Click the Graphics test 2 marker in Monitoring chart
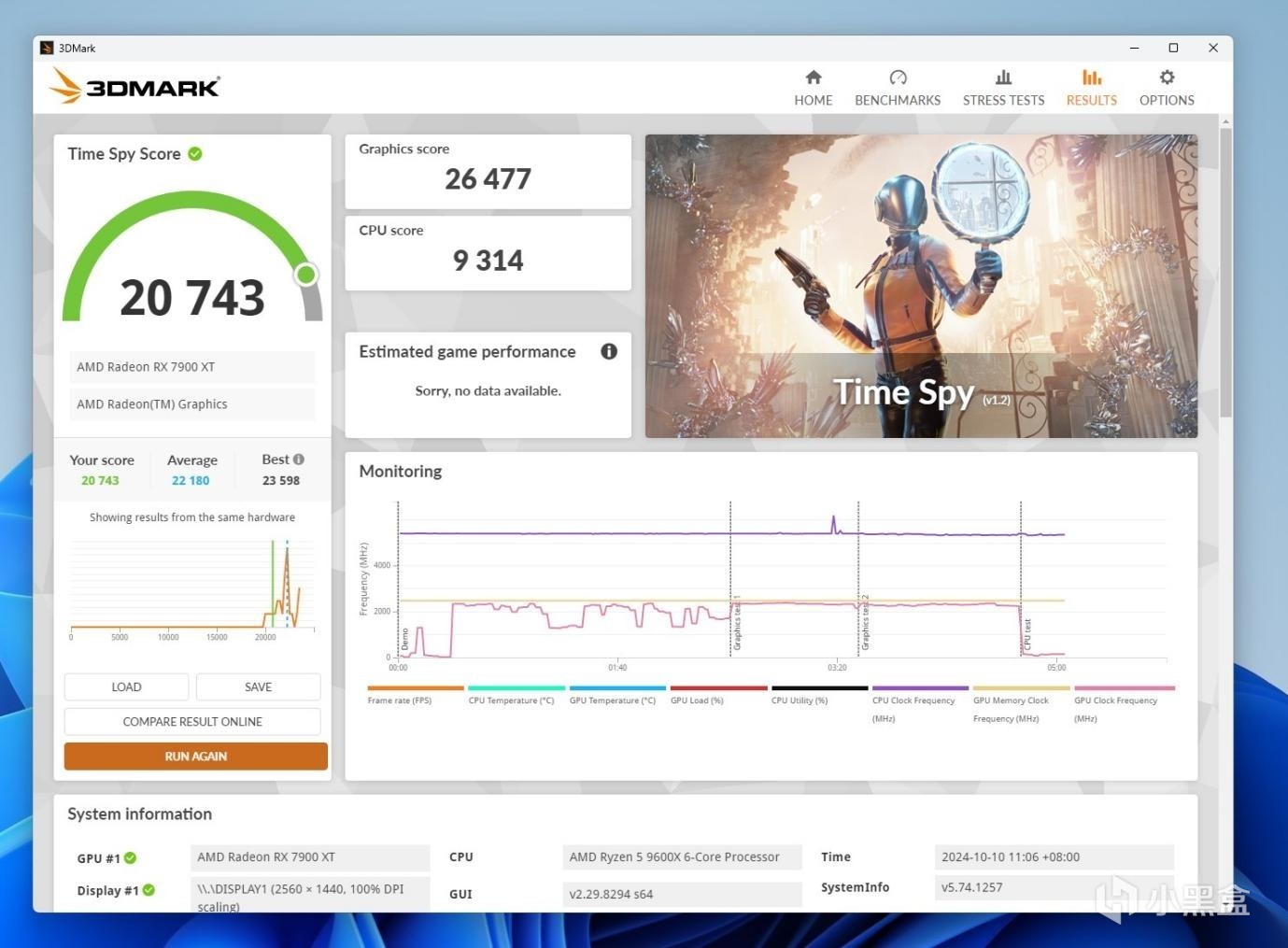 865,623
